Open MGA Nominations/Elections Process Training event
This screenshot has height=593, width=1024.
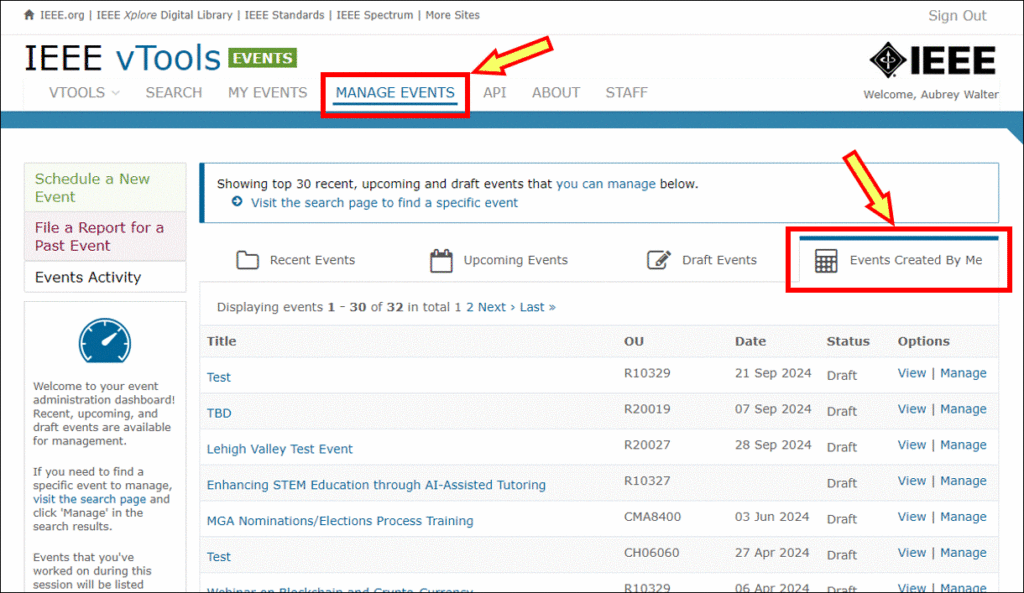tap(340, 521)
